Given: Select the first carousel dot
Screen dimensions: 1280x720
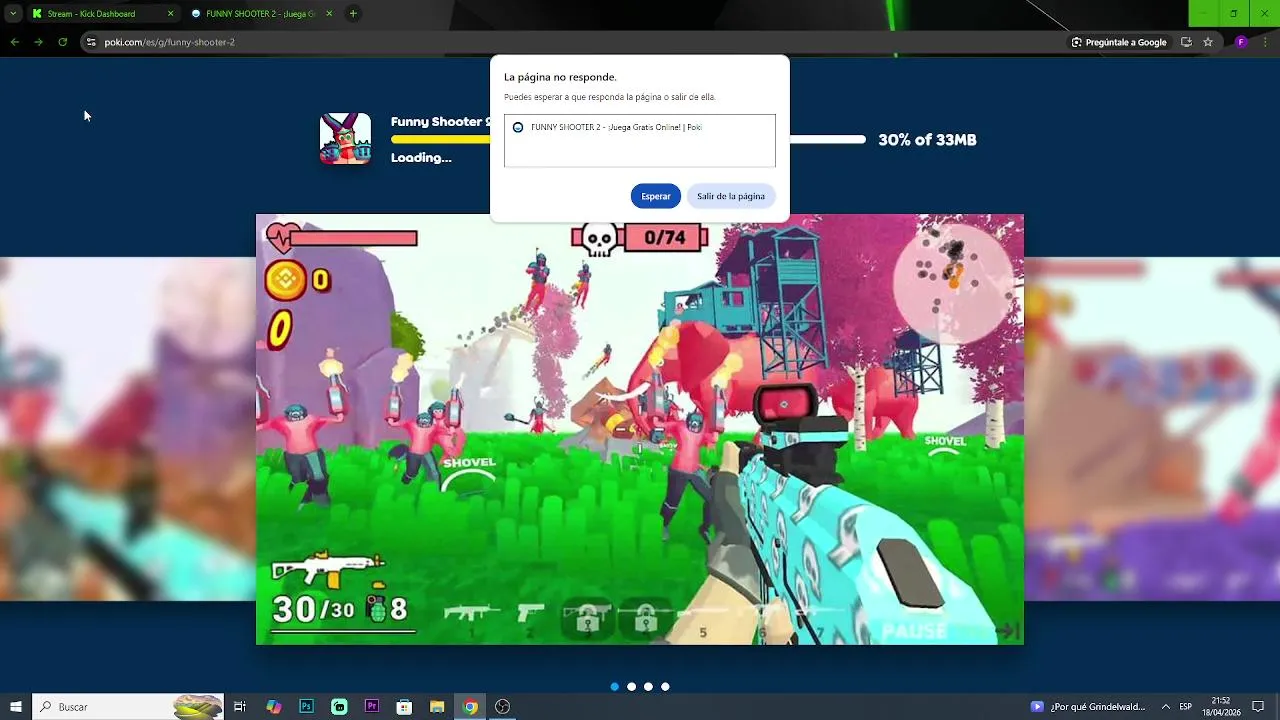Looking at the screenshot, I should pos(614,687).
